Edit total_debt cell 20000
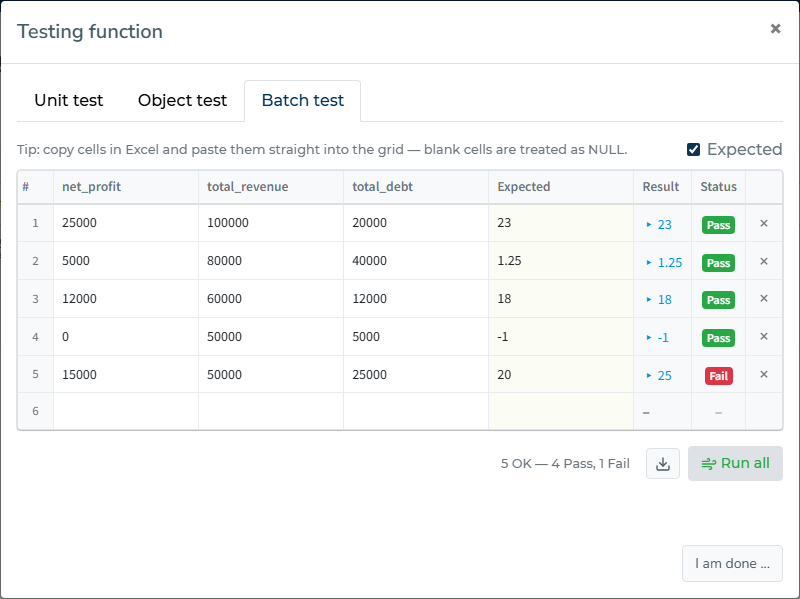 click(416, 223)
